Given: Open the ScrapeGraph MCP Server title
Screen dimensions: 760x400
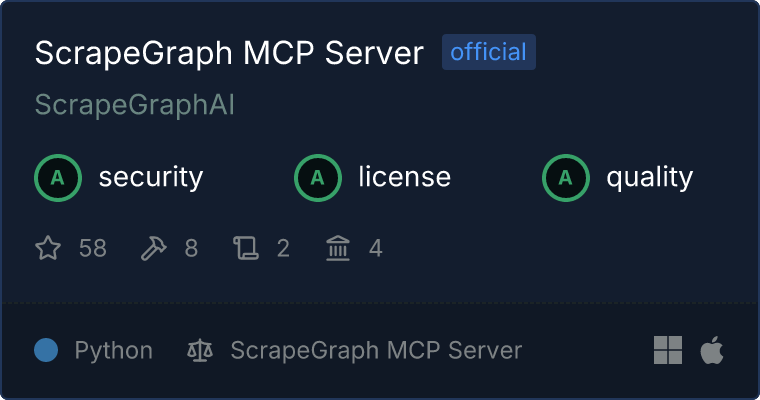Looking at the screenshot, I should 229,52.
